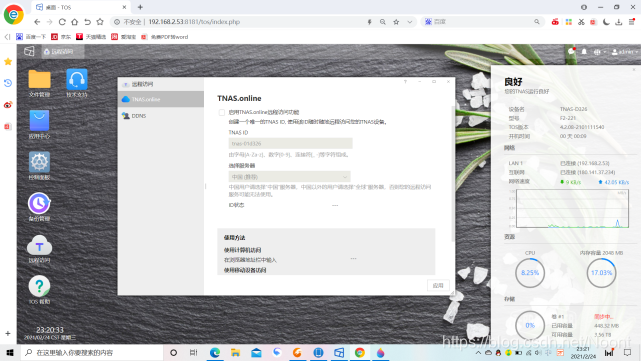641x361 pixels.
Task: Expand the address bar dropdown chevron
Action: [409, 22]
